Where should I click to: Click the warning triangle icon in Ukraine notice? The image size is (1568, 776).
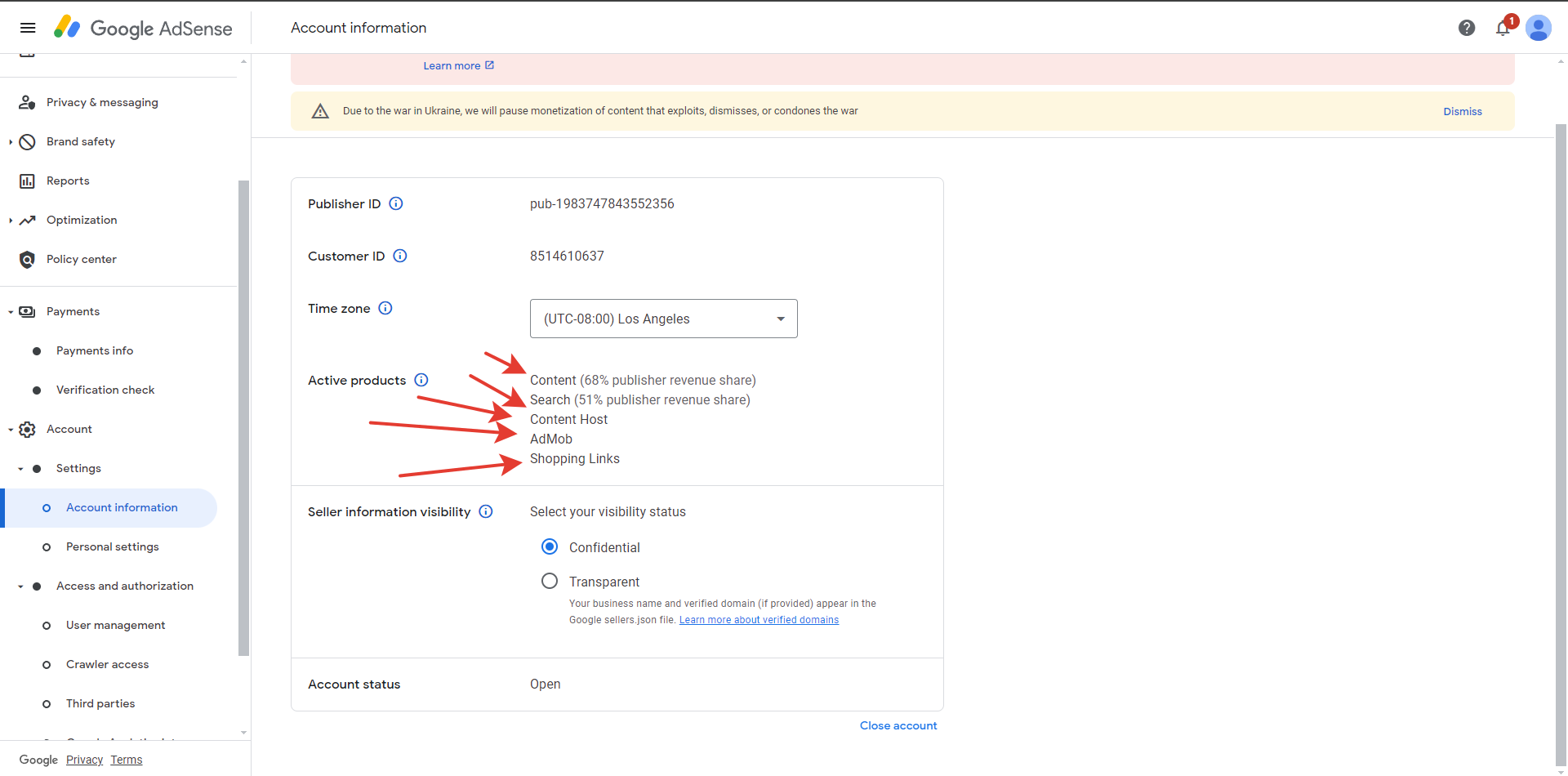click(x=320, y=111)
